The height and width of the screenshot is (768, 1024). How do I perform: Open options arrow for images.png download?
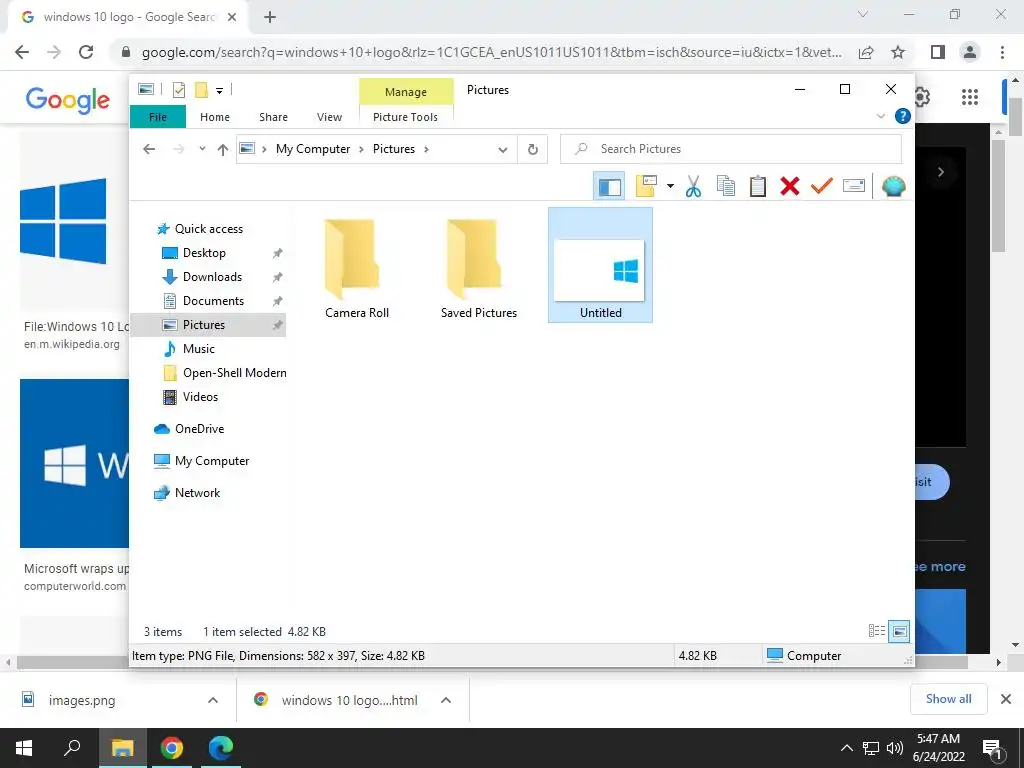coord(213,699)
